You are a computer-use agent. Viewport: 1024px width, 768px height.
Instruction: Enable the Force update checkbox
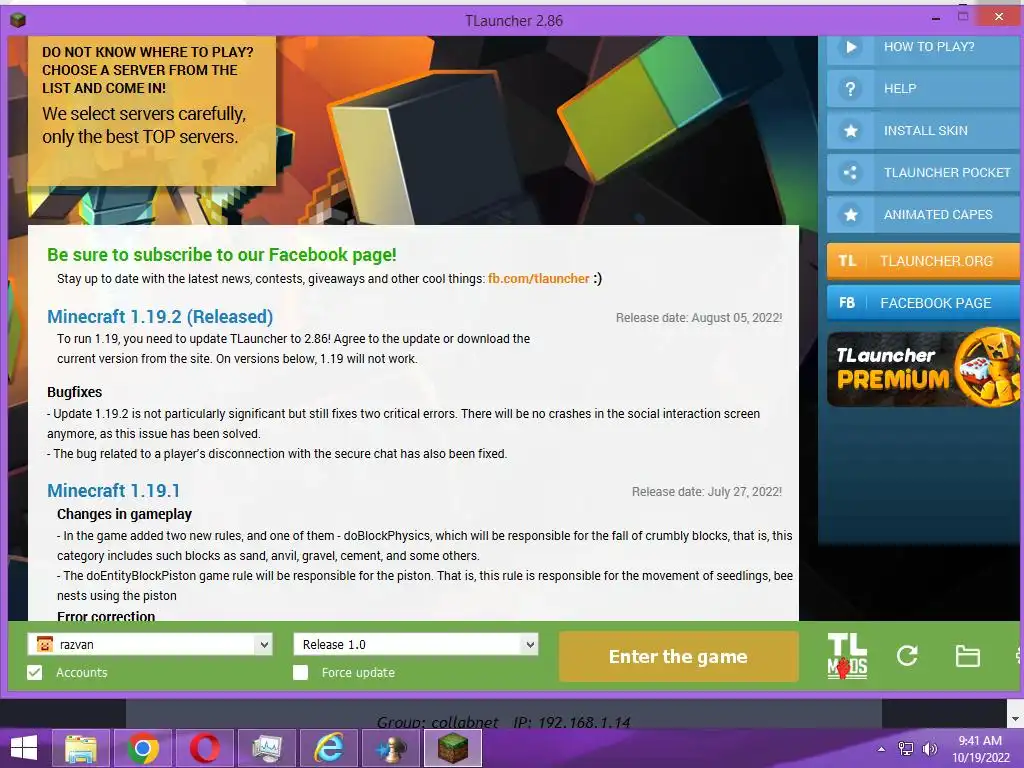300,673
